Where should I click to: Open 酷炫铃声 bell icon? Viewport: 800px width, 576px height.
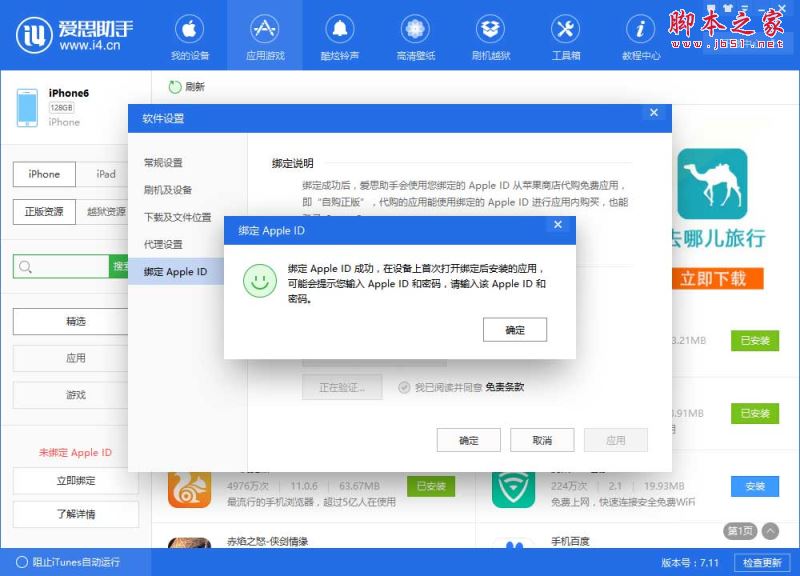[340, 30]
